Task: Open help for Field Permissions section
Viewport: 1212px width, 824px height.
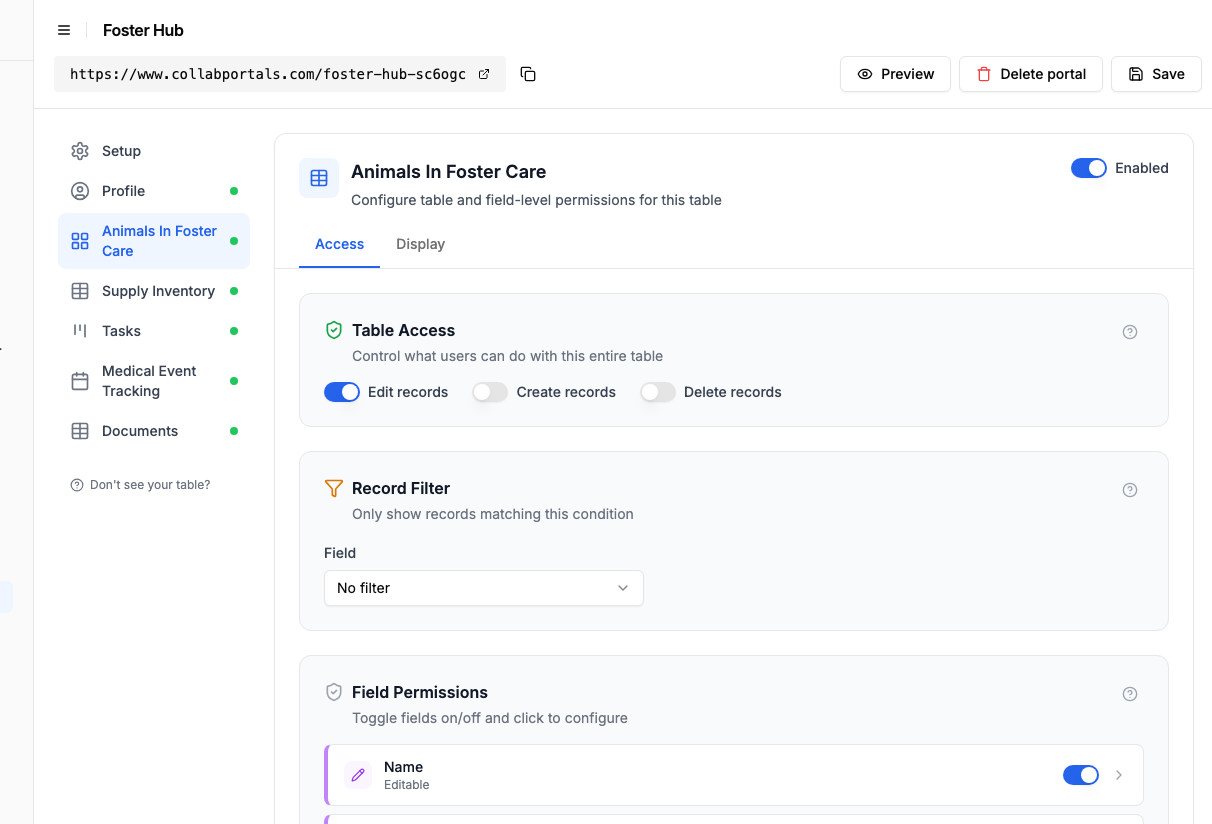Action: pos(1130,694)
